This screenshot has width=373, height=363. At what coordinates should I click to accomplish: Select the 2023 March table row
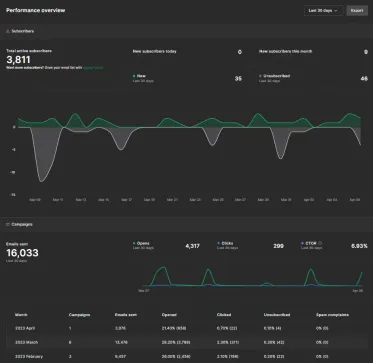pyautogui.click(x=187, y=342)
